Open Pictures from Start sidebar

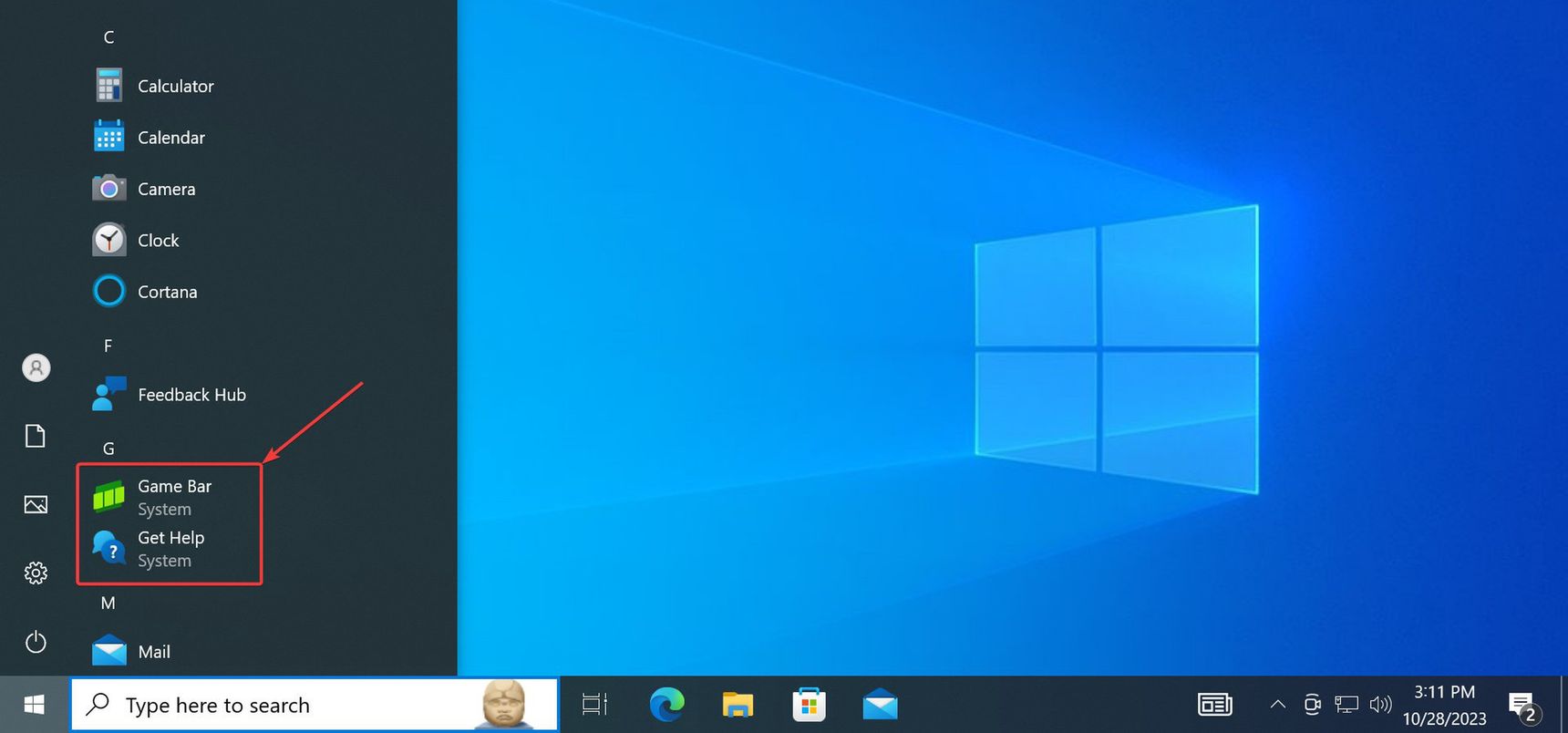click(x=36, y=504)
